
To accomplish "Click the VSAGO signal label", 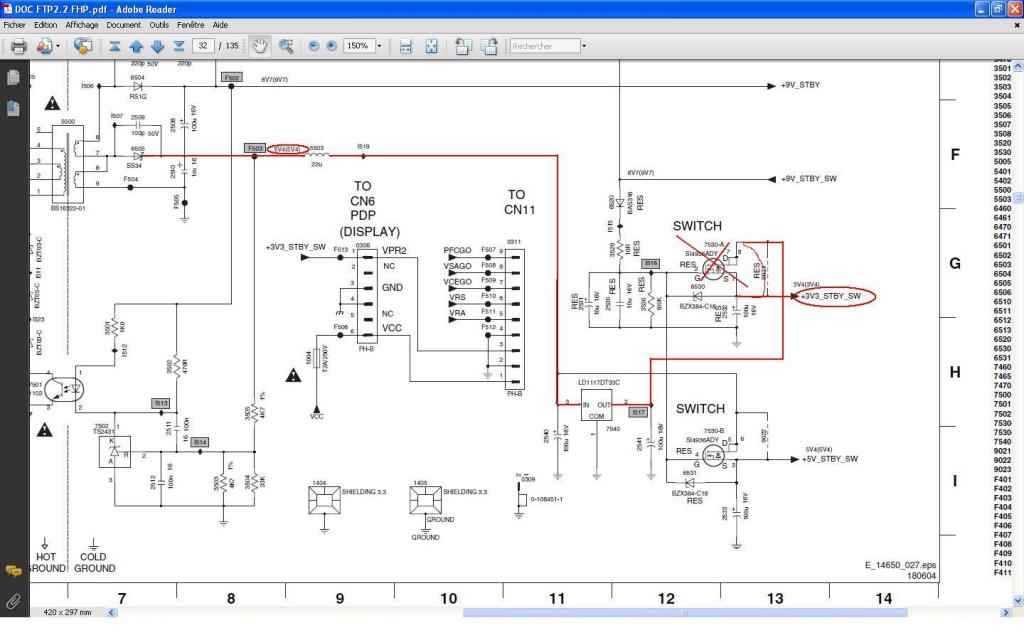I will coord(457,266).
